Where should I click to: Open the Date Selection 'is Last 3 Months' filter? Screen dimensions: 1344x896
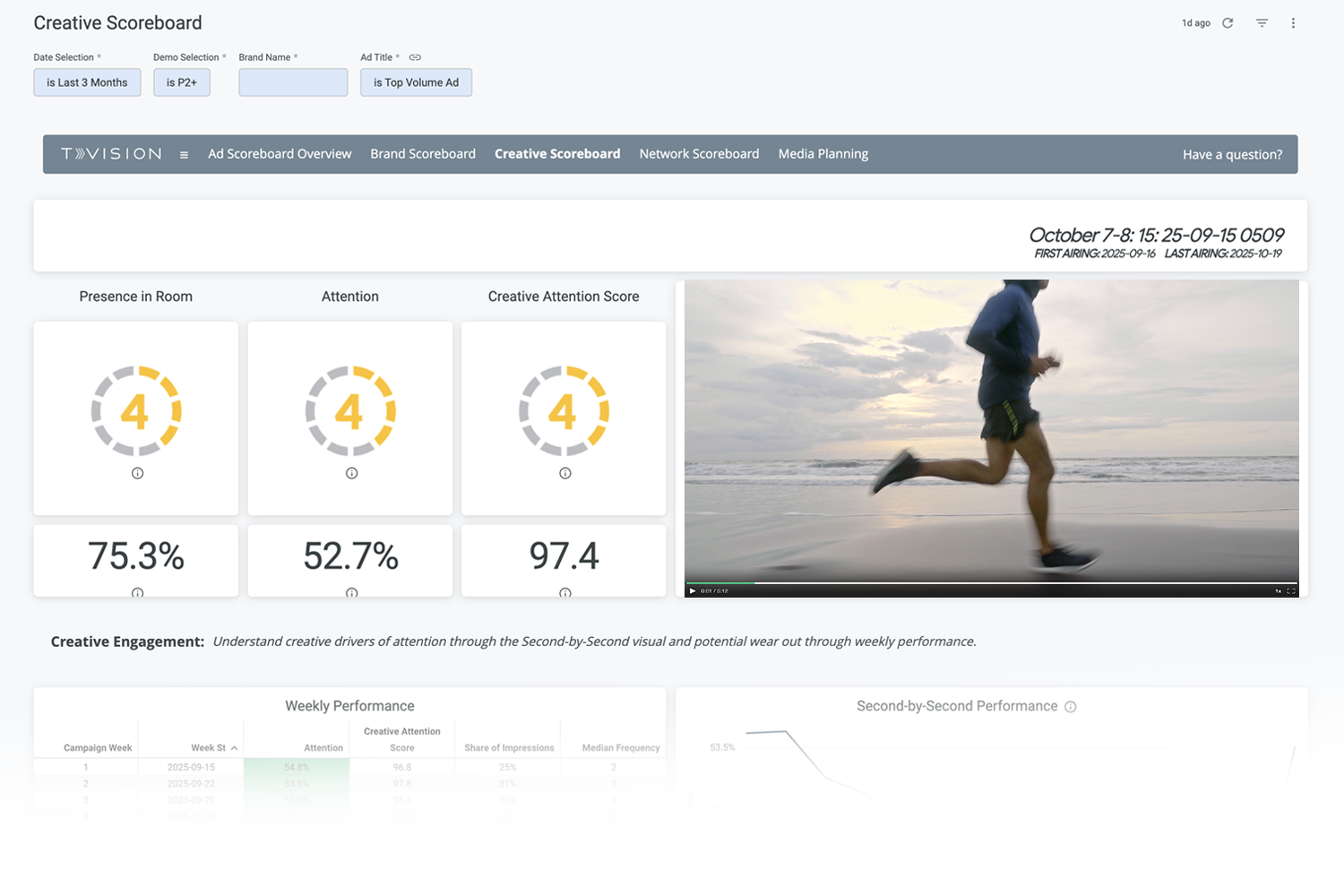pyautogui.click(x=87, y=82)
